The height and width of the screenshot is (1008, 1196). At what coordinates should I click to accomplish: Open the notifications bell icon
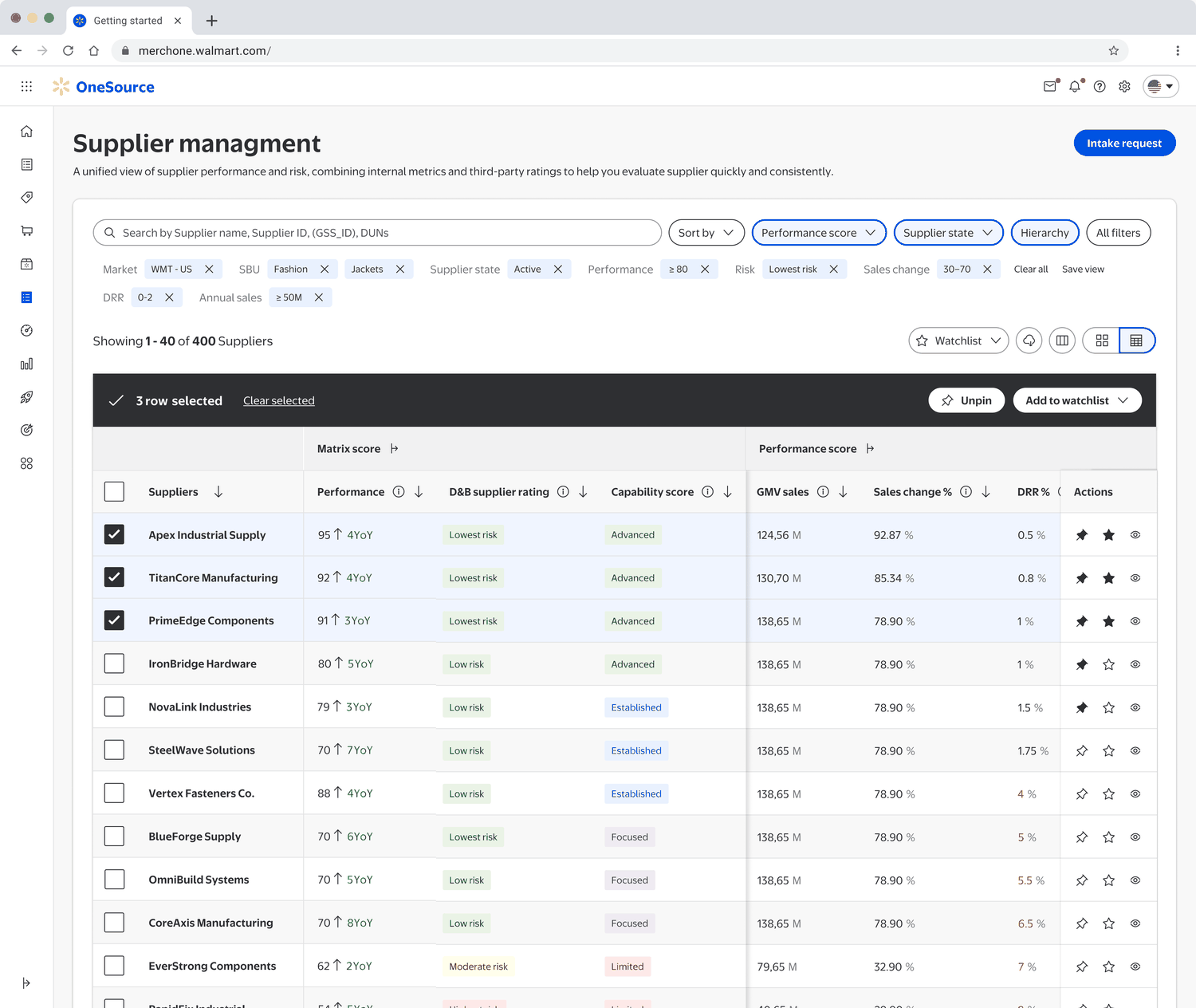coord(1075,86)
